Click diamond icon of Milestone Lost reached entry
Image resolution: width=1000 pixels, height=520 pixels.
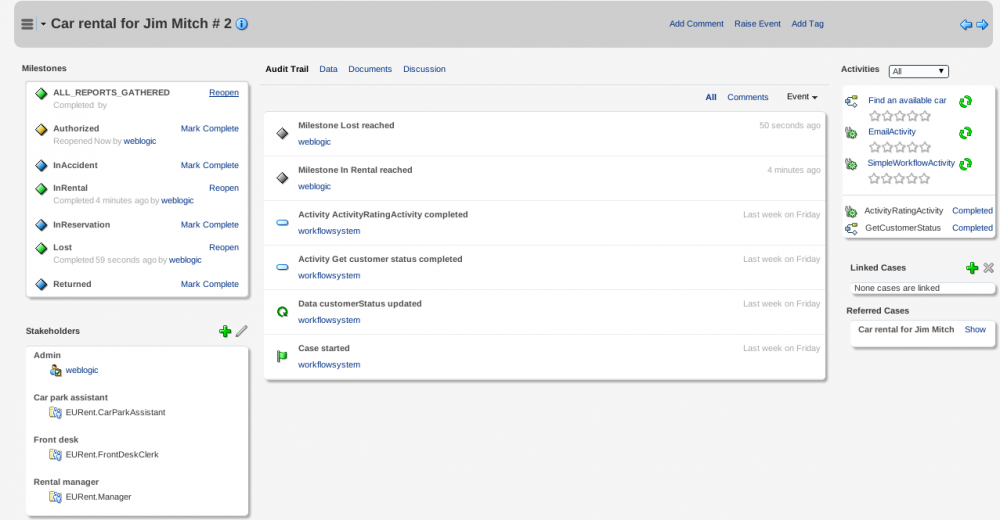point(283,133)
